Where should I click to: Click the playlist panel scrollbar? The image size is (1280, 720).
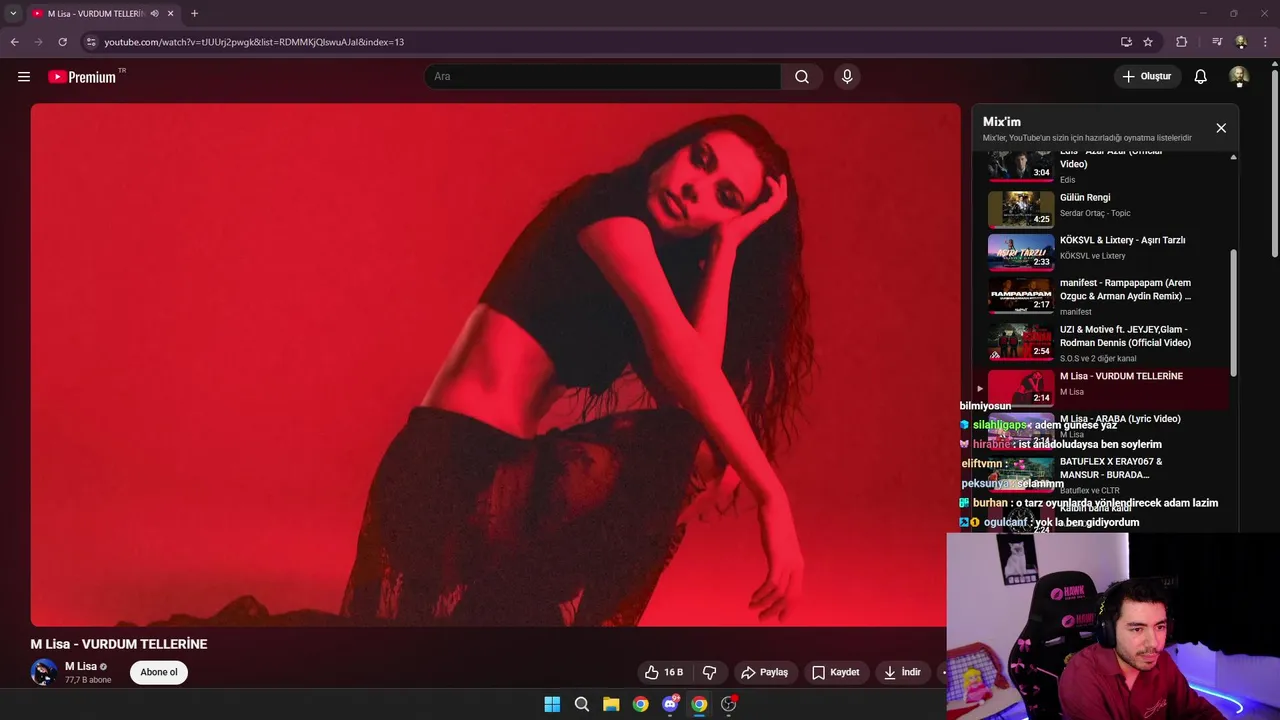click(1233, 313)
